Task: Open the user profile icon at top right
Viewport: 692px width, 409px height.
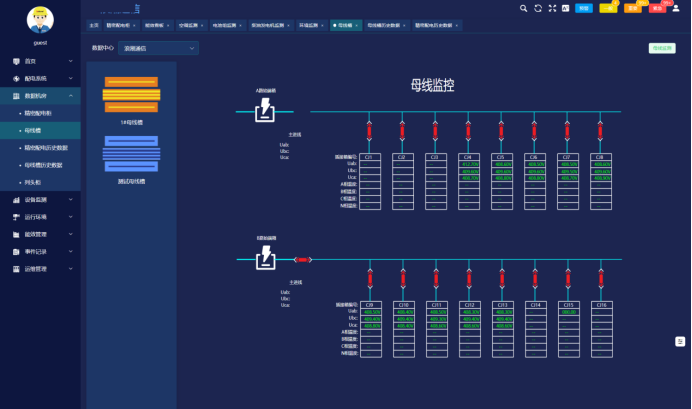Action: 676,8
